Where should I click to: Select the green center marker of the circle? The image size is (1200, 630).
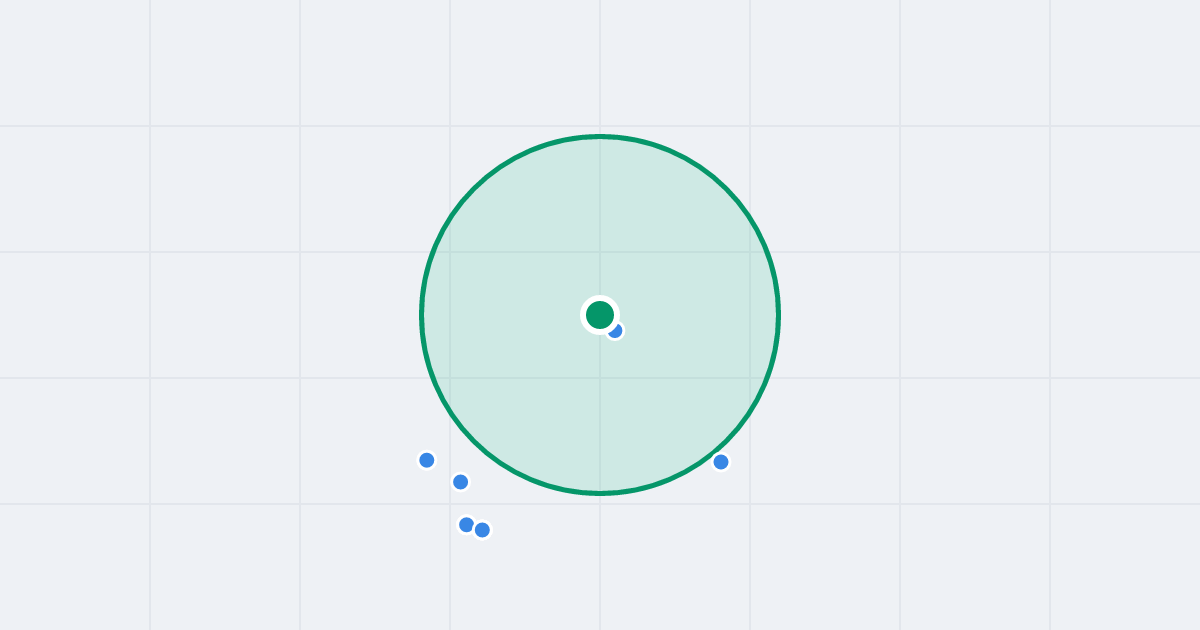click(x=600, y=315)
